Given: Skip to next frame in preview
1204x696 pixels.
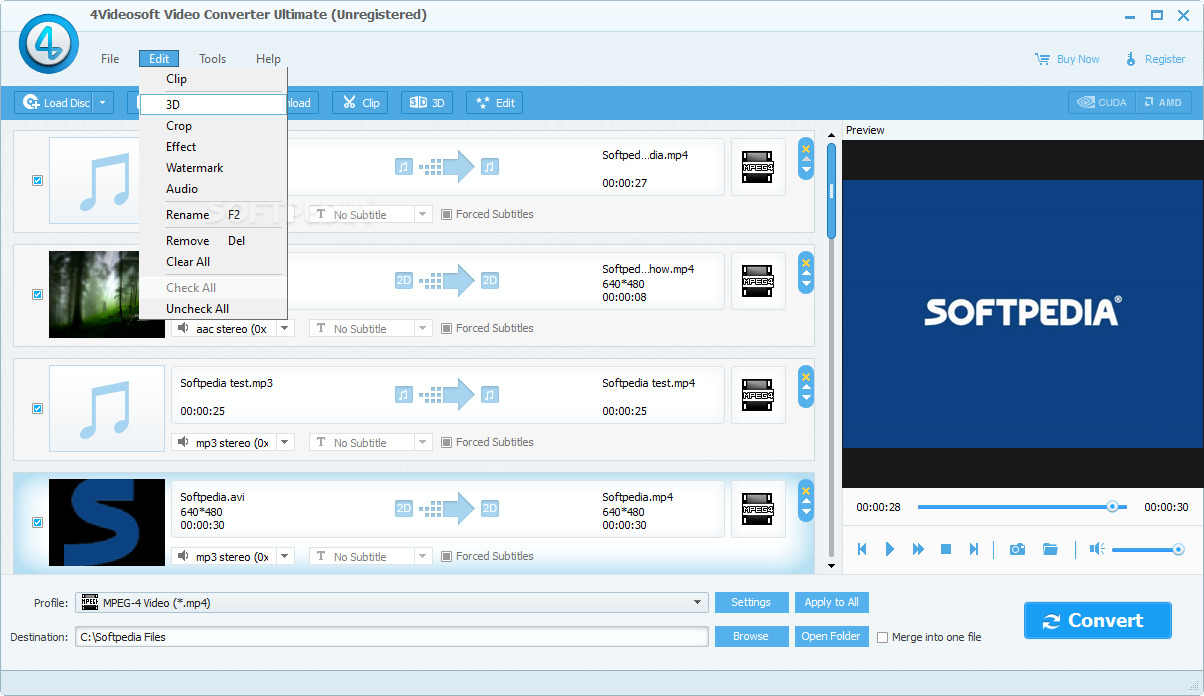Looking at the screenshot, I should click(x=973, y=549).
